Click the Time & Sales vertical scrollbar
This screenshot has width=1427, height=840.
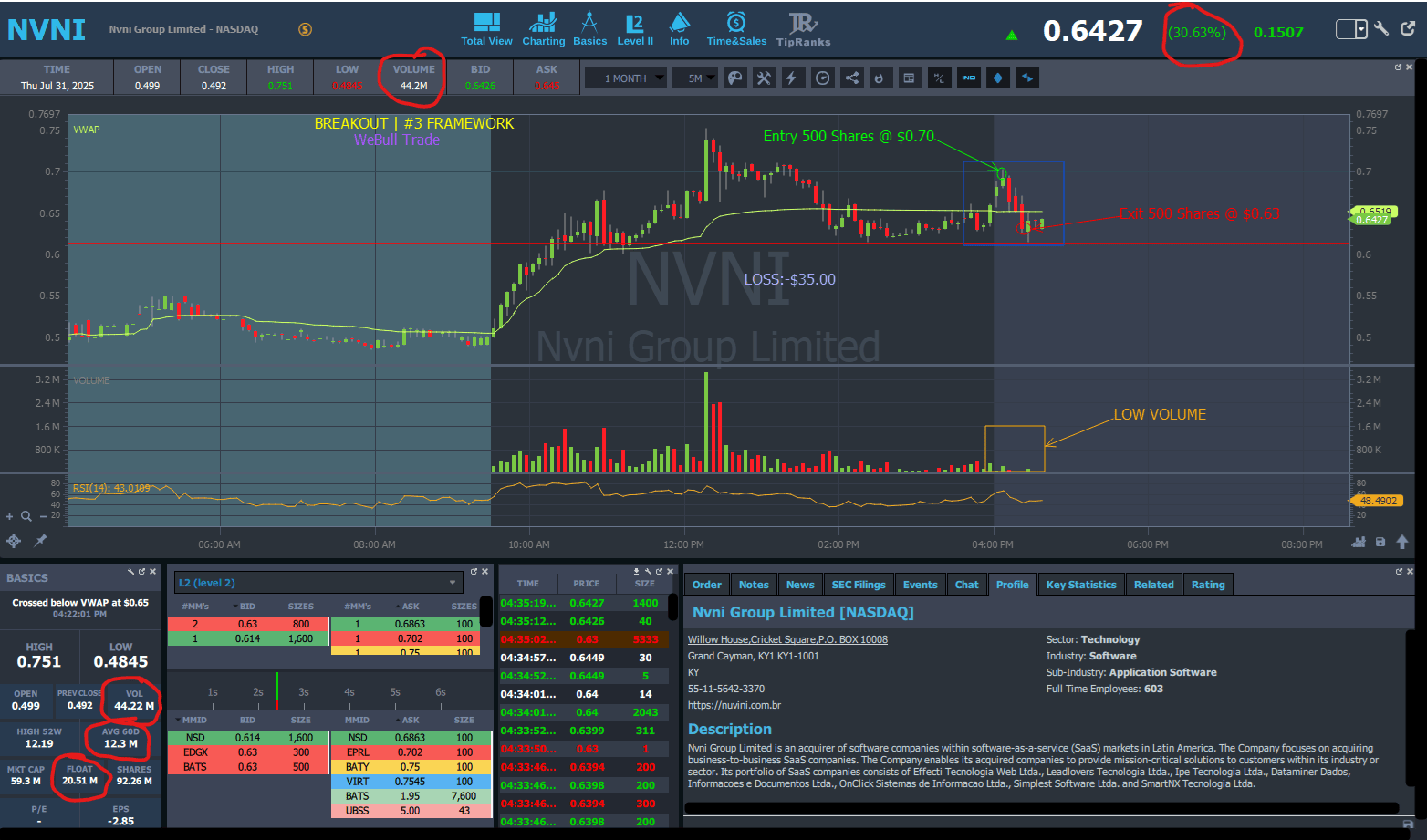coord(673,607)
